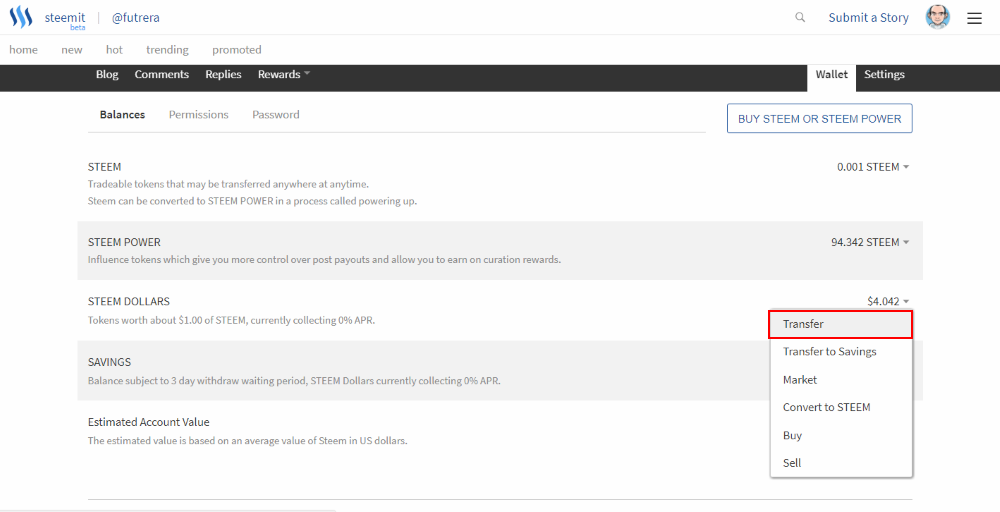Screen dimensions: 1000x512
Task: Open the Password tab
Action: (275, 115)
